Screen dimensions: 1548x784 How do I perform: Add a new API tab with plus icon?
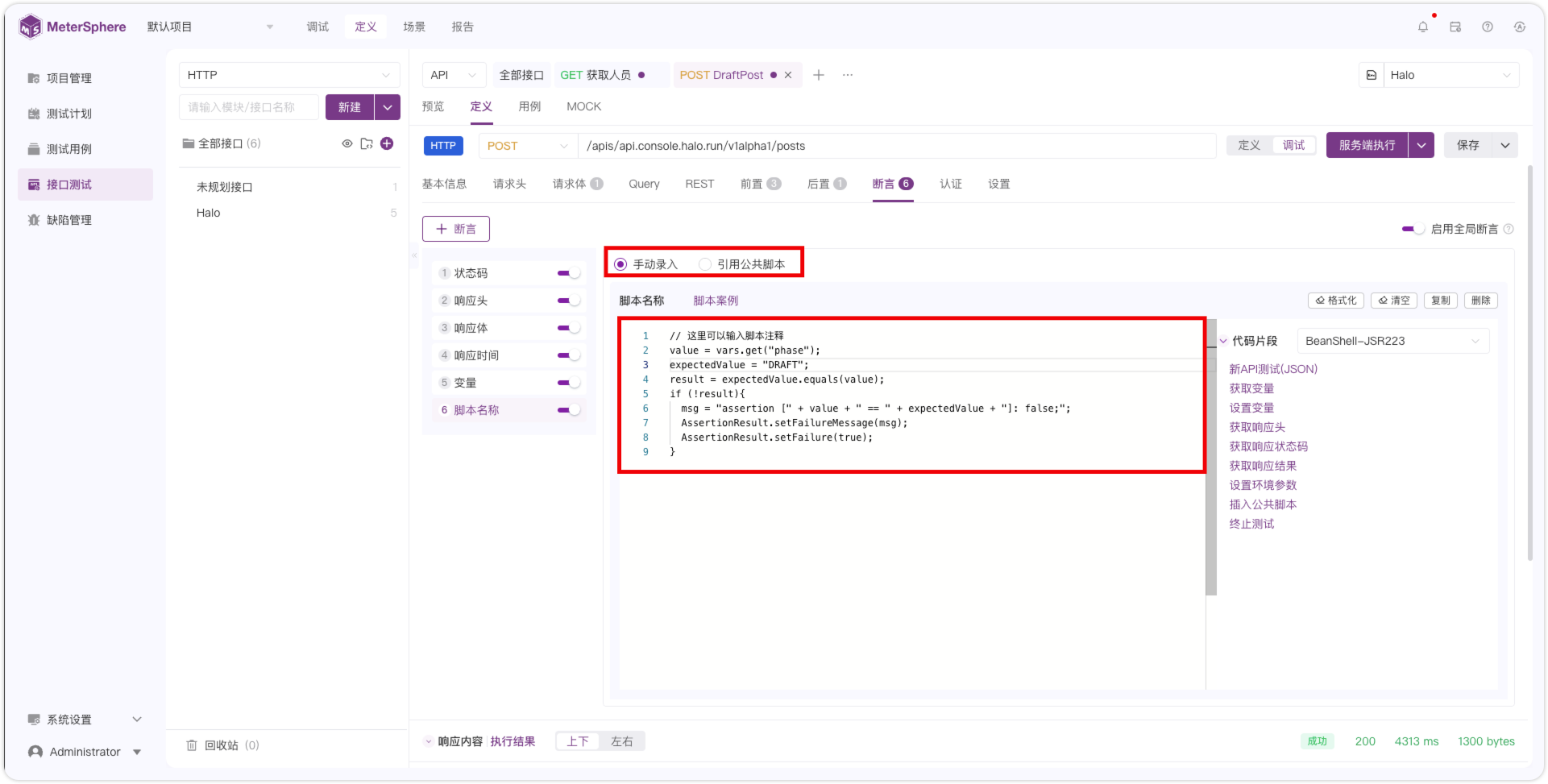[x=819, y=75]
